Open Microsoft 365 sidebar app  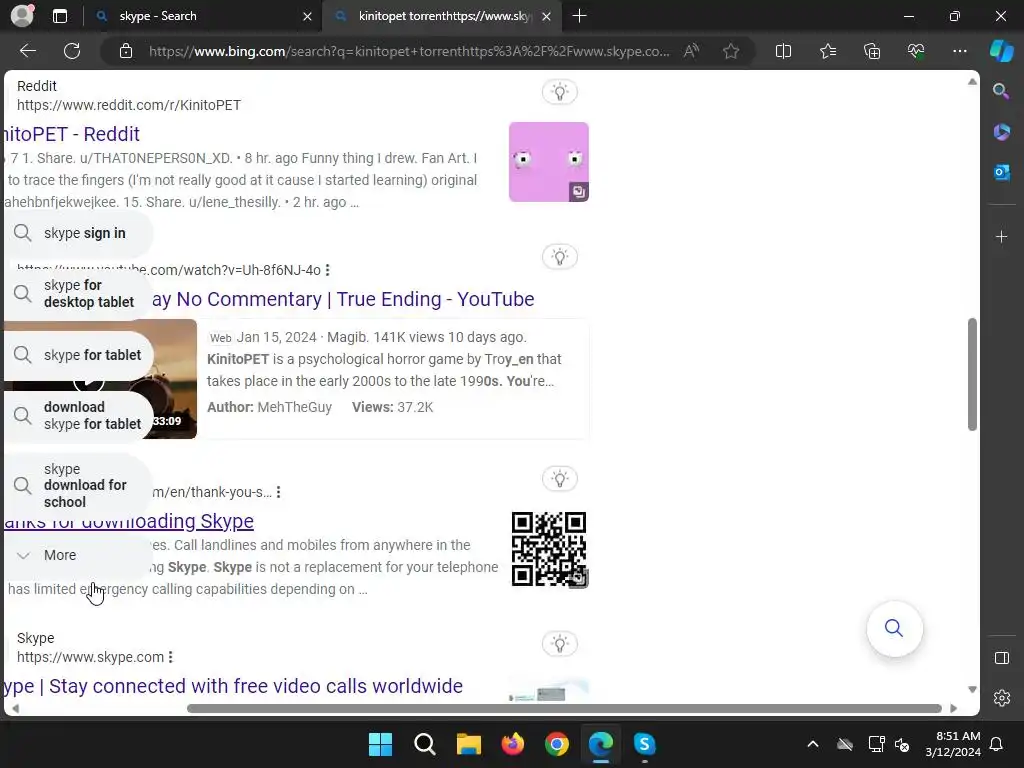click(x=1001, y=132)
